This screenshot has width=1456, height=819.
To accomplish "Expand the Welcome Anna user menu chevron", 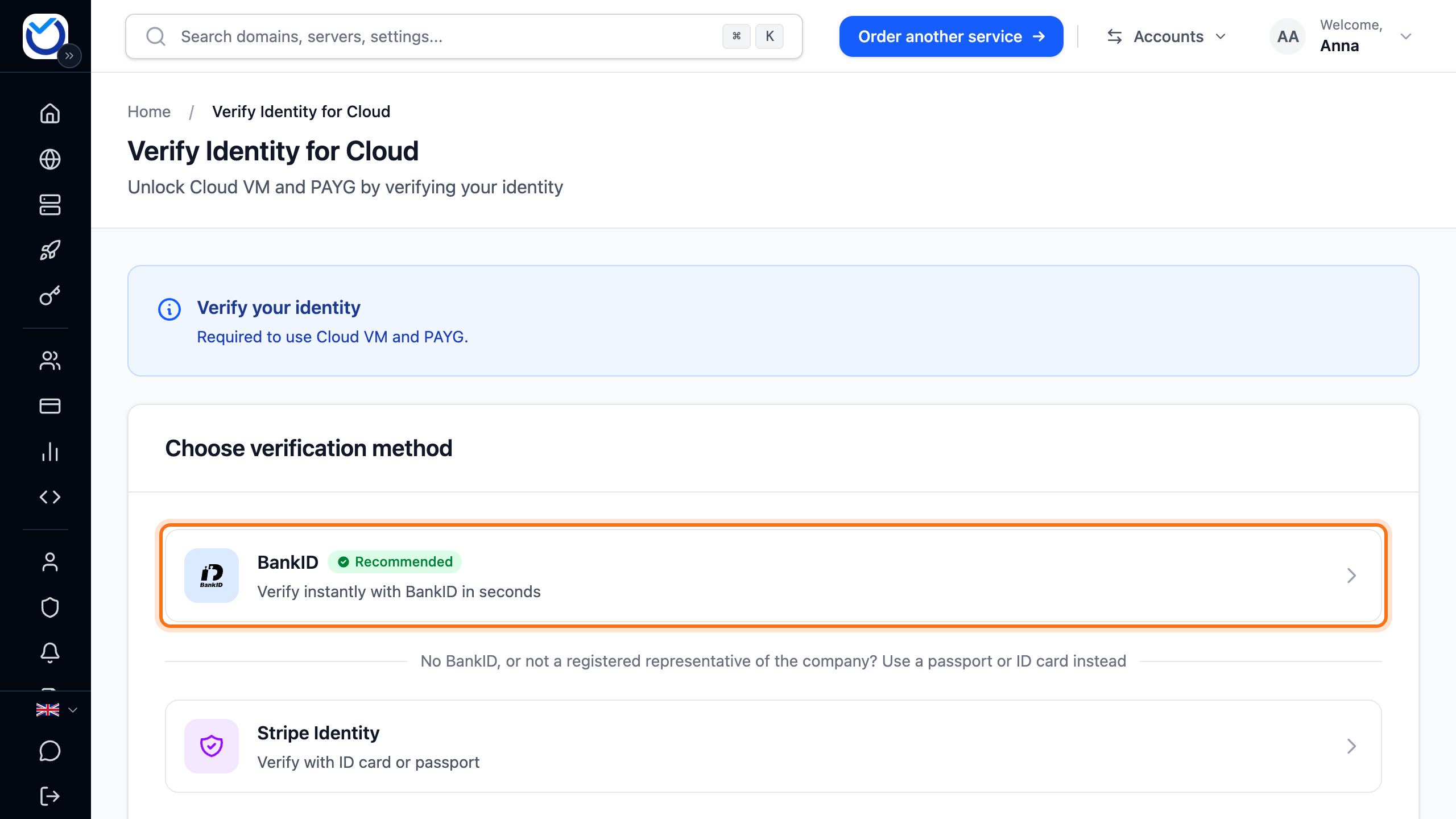I will tap(1406, 36).
